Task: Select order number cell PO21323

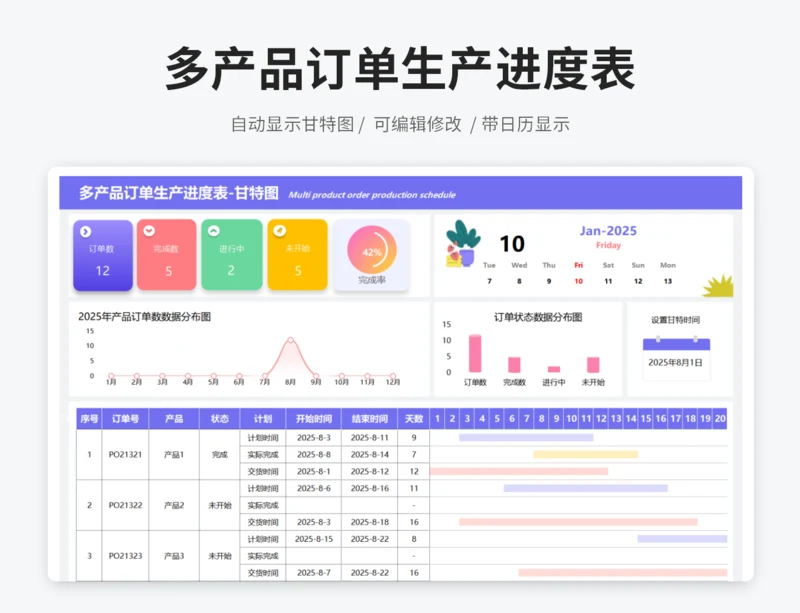Action: point(126,555)
